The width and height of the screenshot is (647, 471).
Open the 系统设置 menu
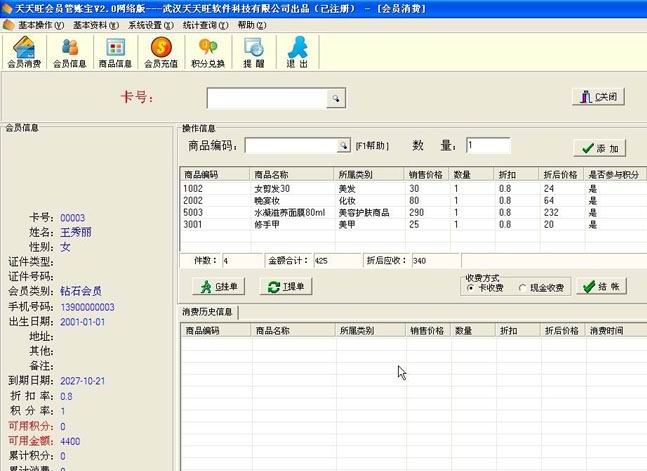coord(151,25)
